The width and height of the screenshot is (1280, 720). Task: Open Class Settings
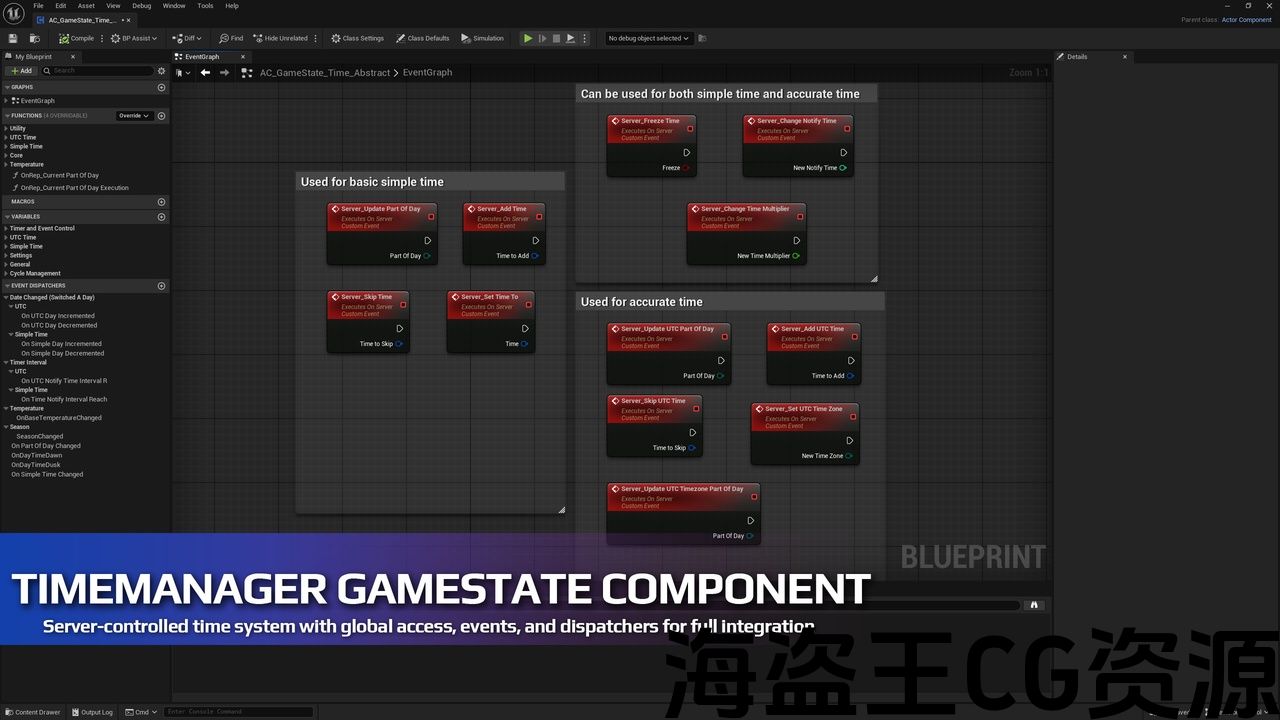coord(357,38)
